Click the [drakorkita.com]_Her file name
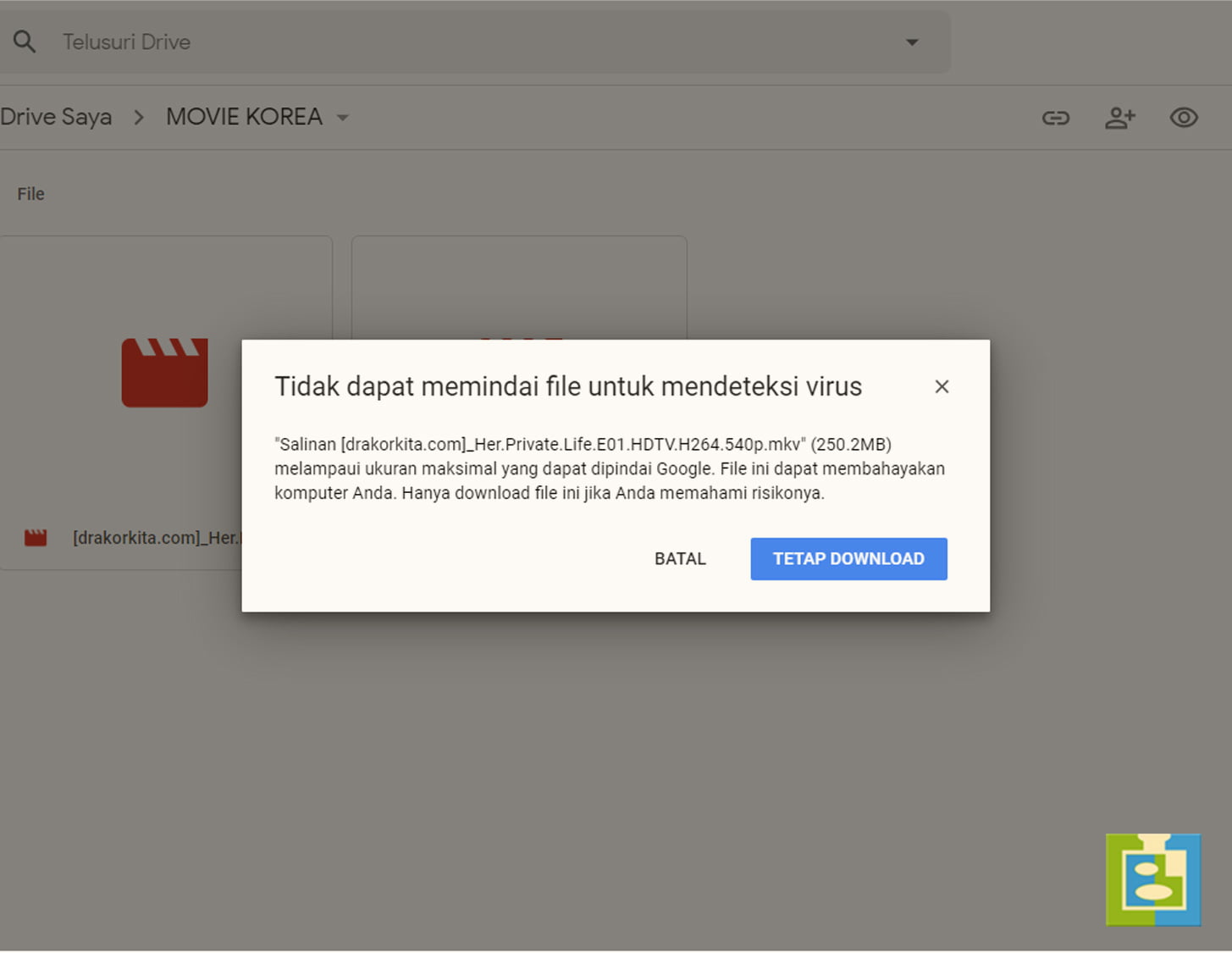This screenshot has height=953, width=1232. point(157,538)
